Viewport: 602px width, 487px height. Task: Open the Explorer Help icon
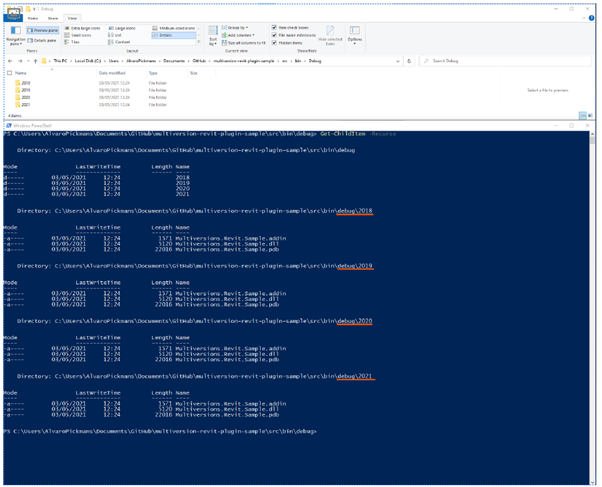pos(591,18)
